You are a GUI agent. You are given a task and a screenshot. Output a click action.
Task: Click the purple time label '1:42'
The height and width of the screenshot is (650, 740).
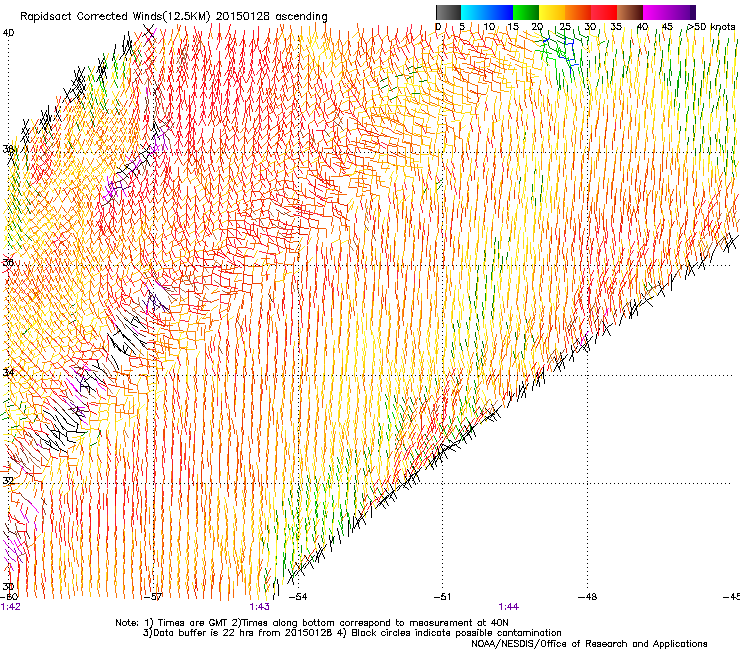(x=10, y=607)
